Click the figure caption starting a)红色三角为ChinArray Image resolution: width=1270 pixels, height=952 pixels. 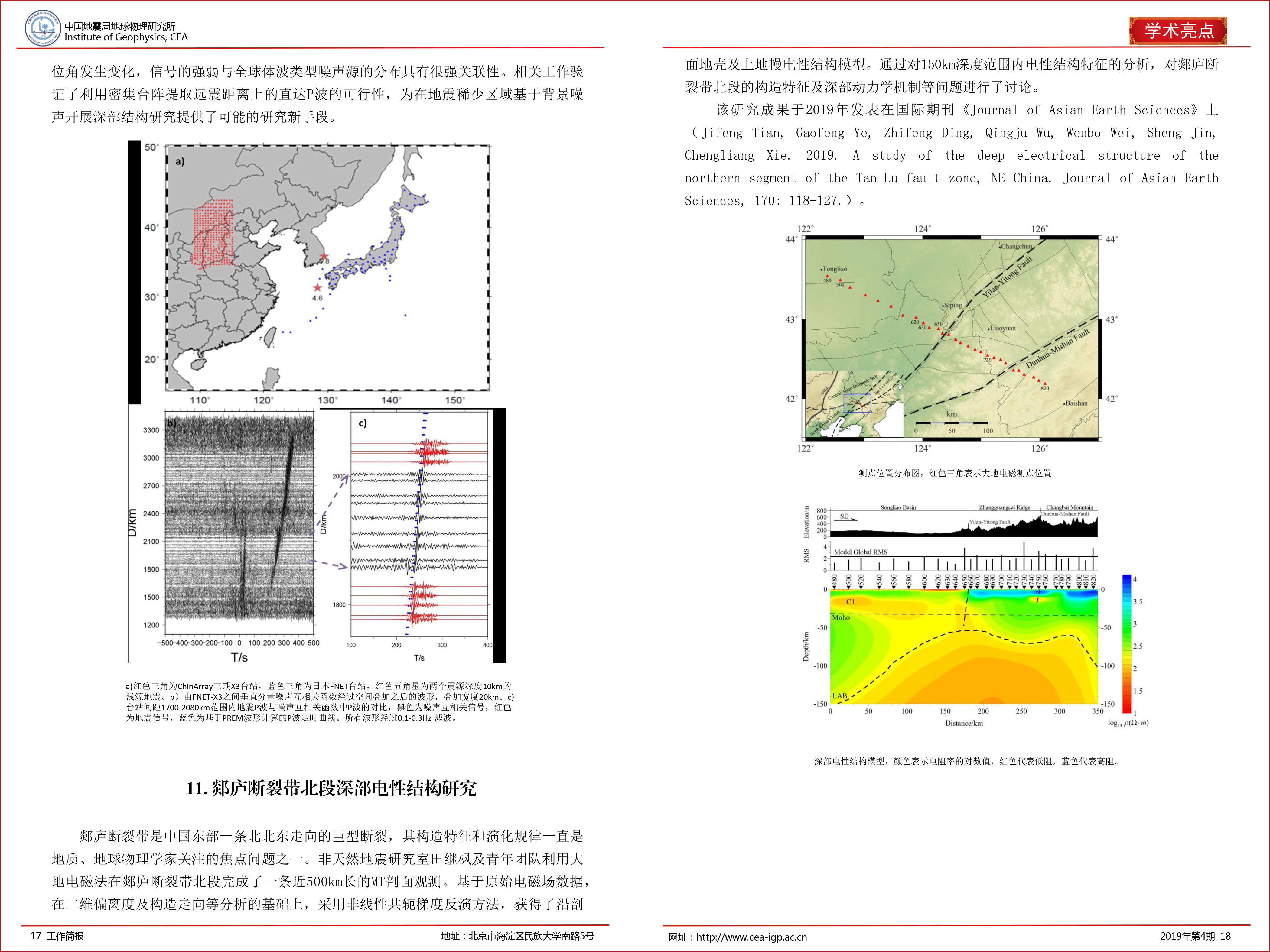(x=319, y=702)
